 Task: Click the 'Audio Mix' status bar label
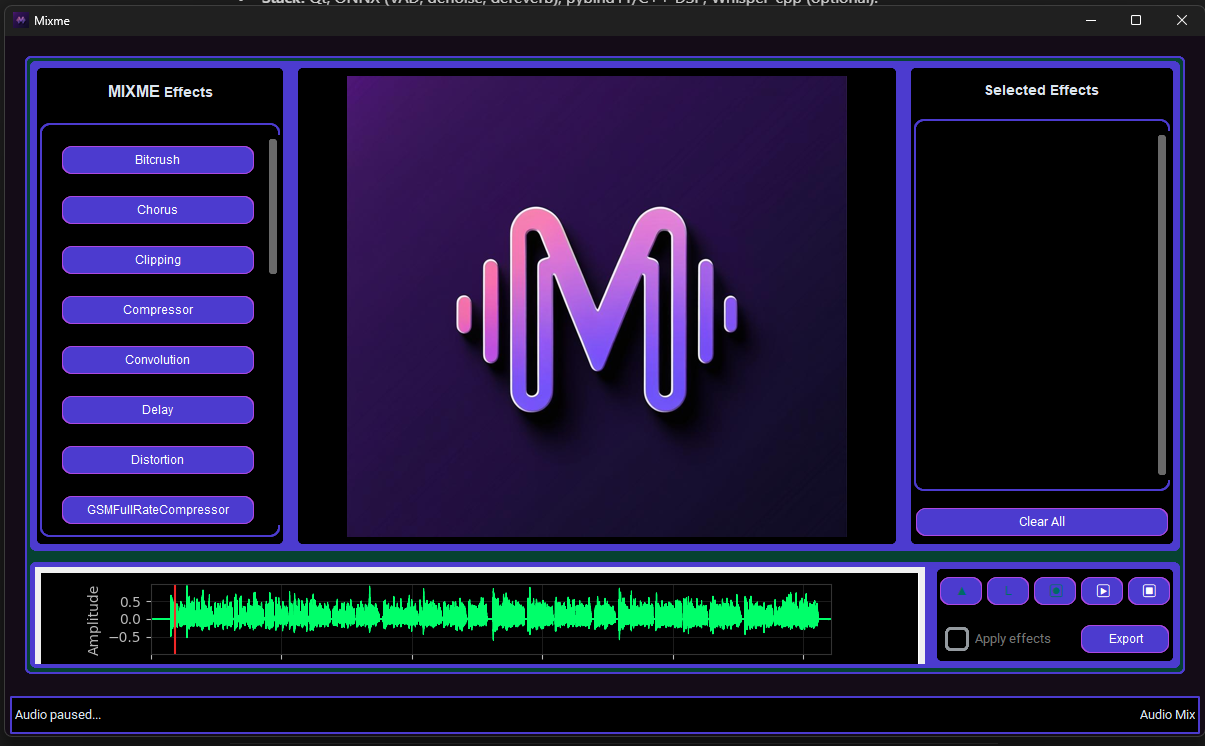point(1168,715)
